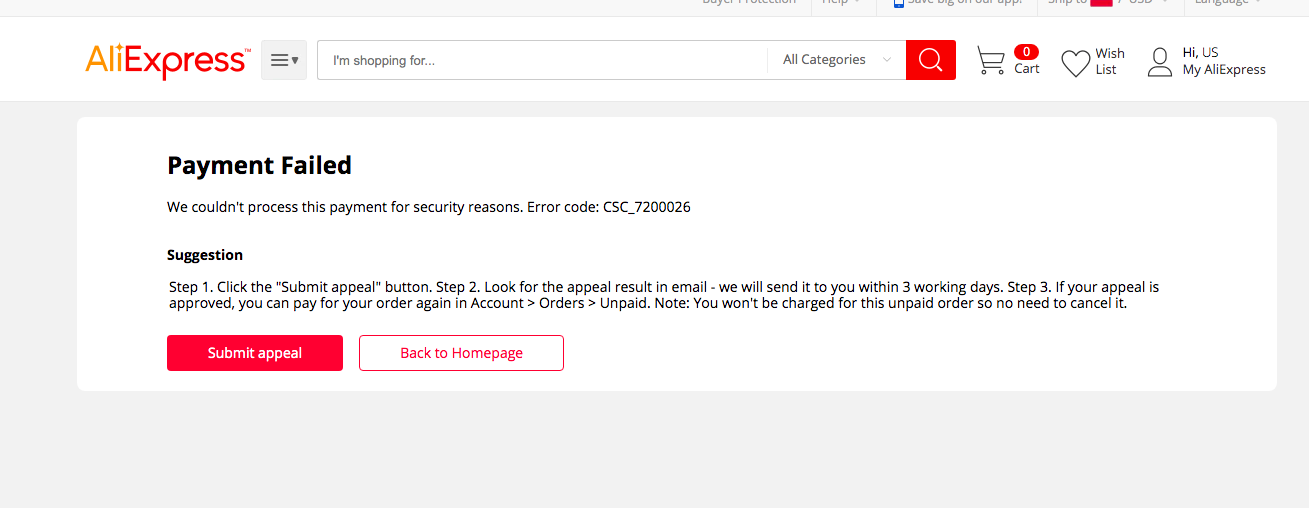Expand the All Categories dropdown
The width and height of the screenshot is (1309, 508).
coord(837,60)
